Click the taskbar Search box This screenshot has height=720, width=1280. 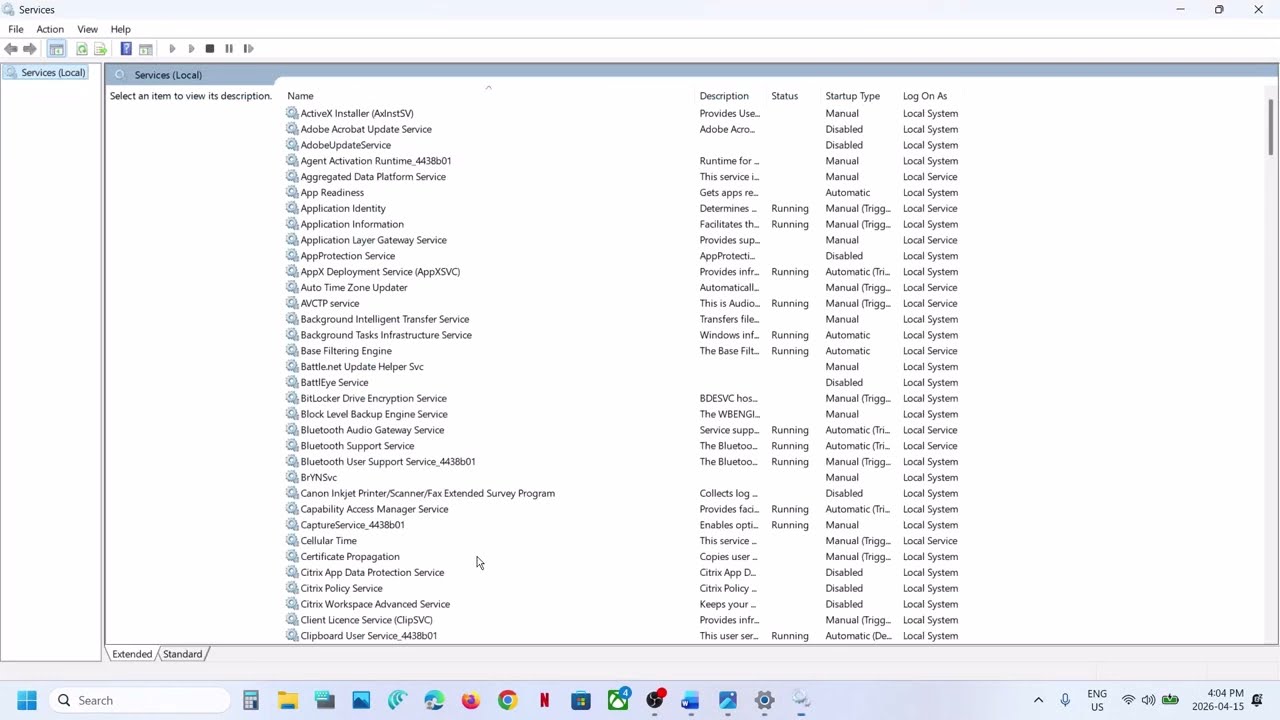tap(140, 700)
